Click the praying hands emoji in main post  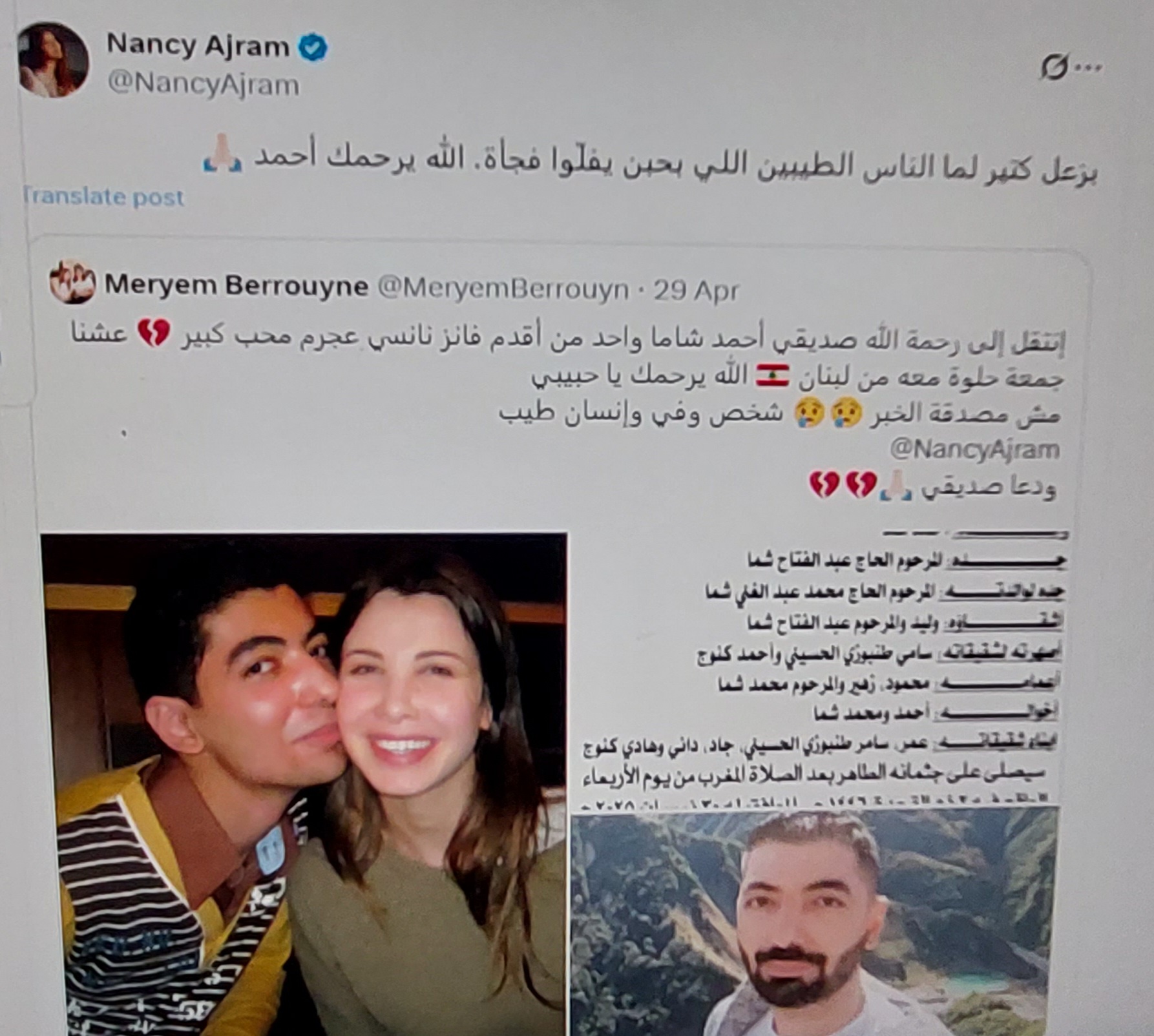point(222,154)
